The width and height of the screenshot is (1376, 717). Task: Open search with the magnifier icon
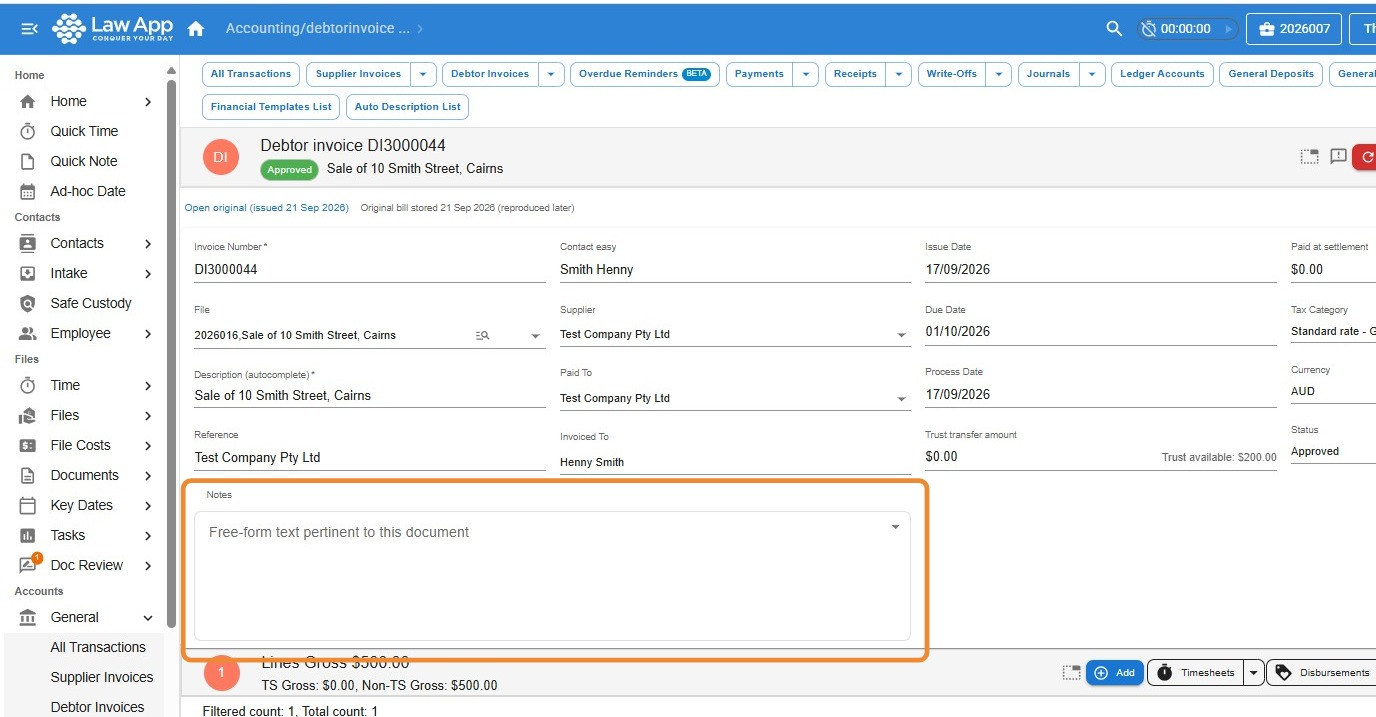(x=1114, y=29)
